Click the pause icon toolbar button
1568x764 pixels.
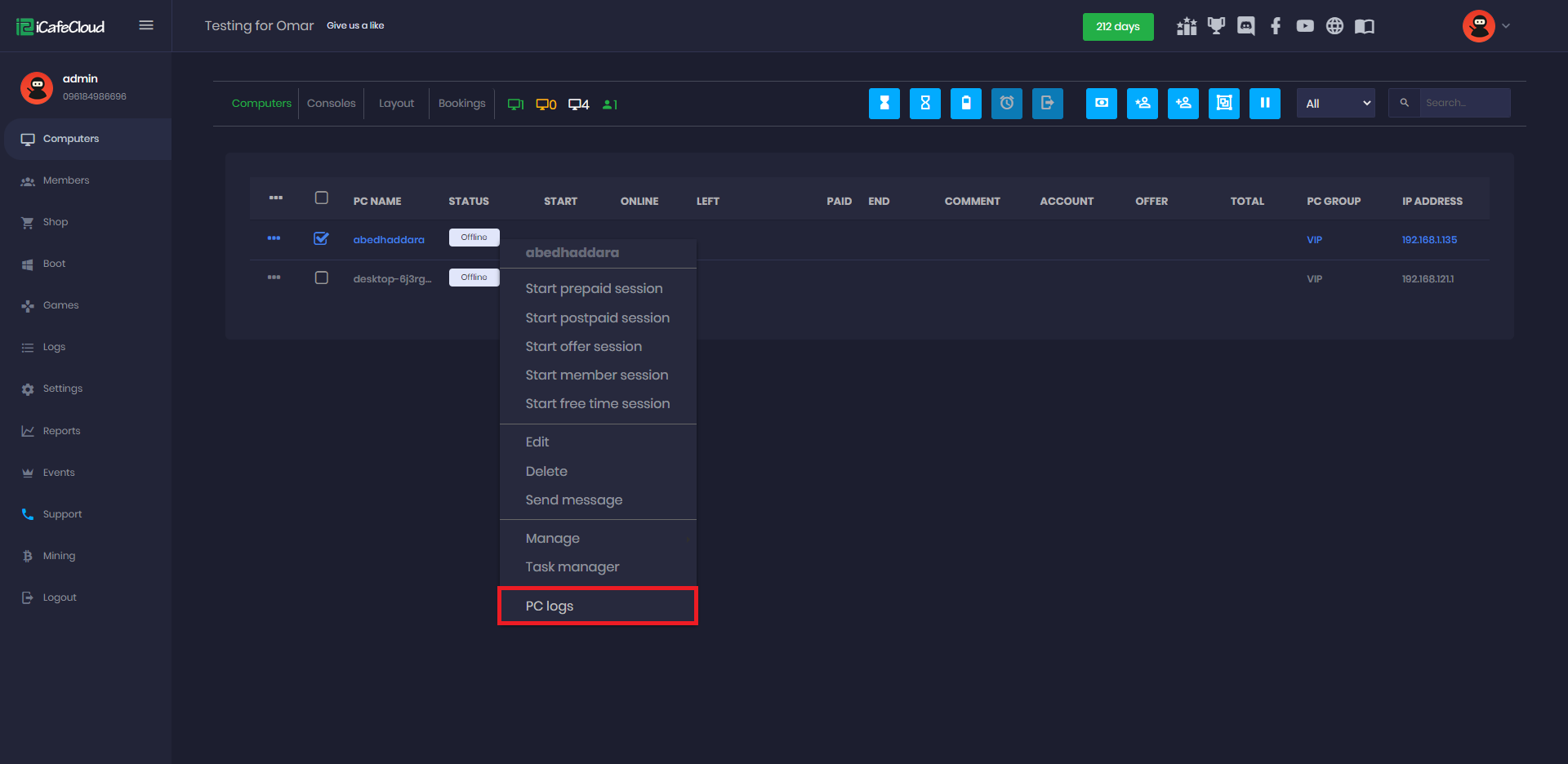pyautogui.click(x=1264, y=104)
